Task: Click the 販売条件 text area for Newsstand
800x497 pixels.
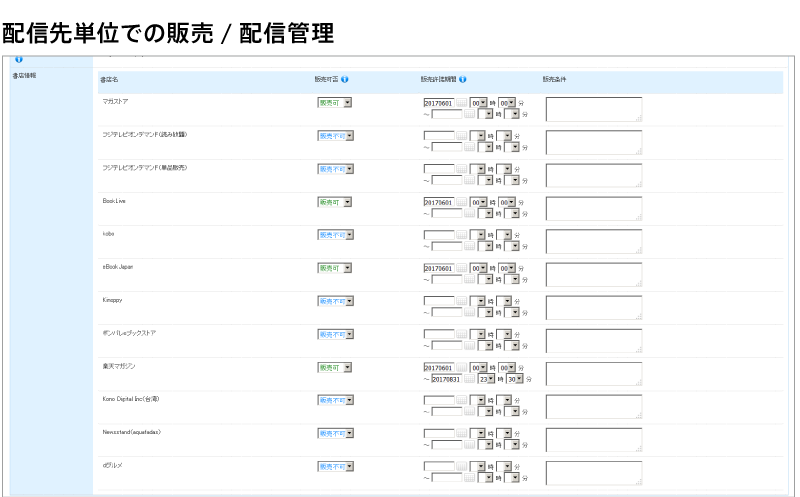Action: pos(593,440)
